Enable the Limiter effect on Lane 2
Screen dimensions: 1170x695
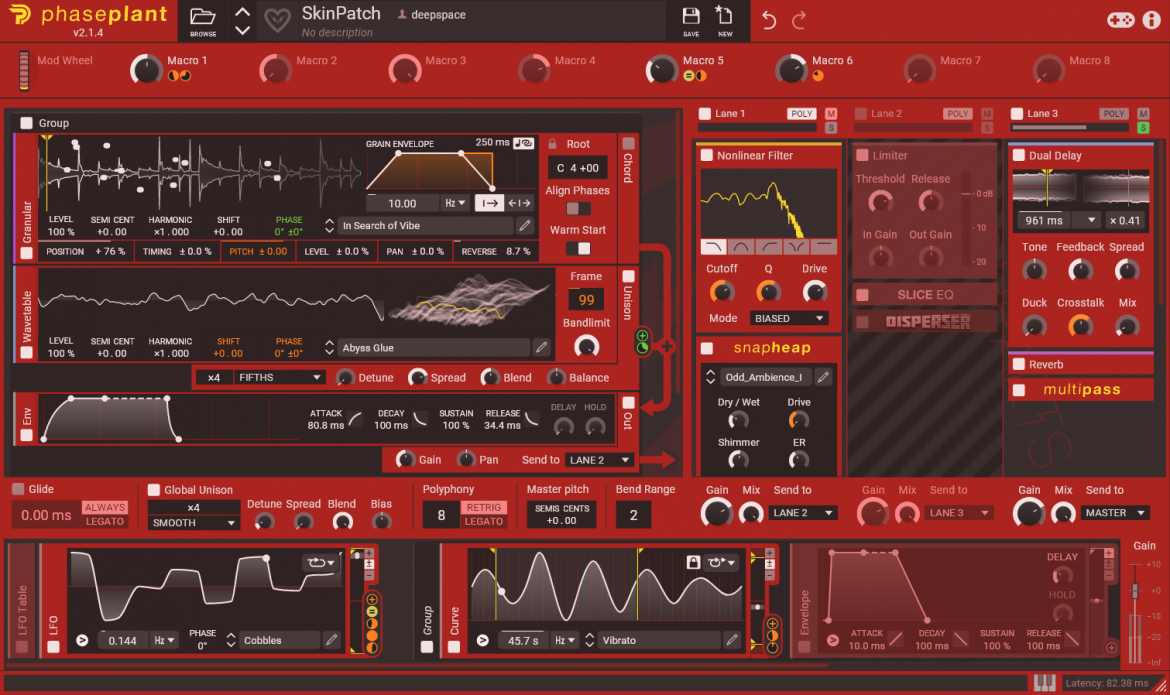tap(861, 154)
